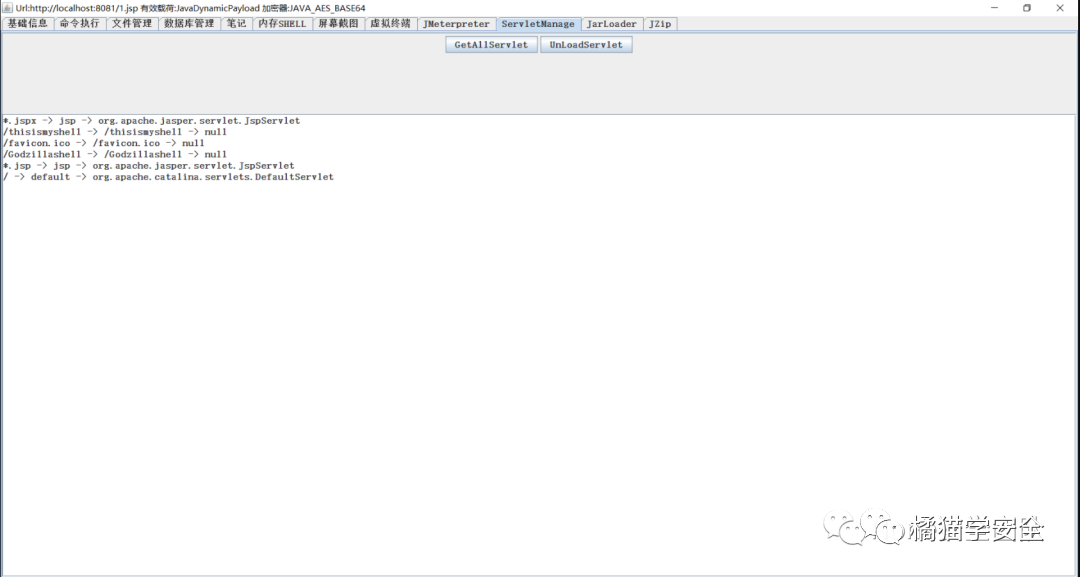Select the *.jspx JspServlet line
This screenshot has height=577, width=1080.
(x=152, y=120)
